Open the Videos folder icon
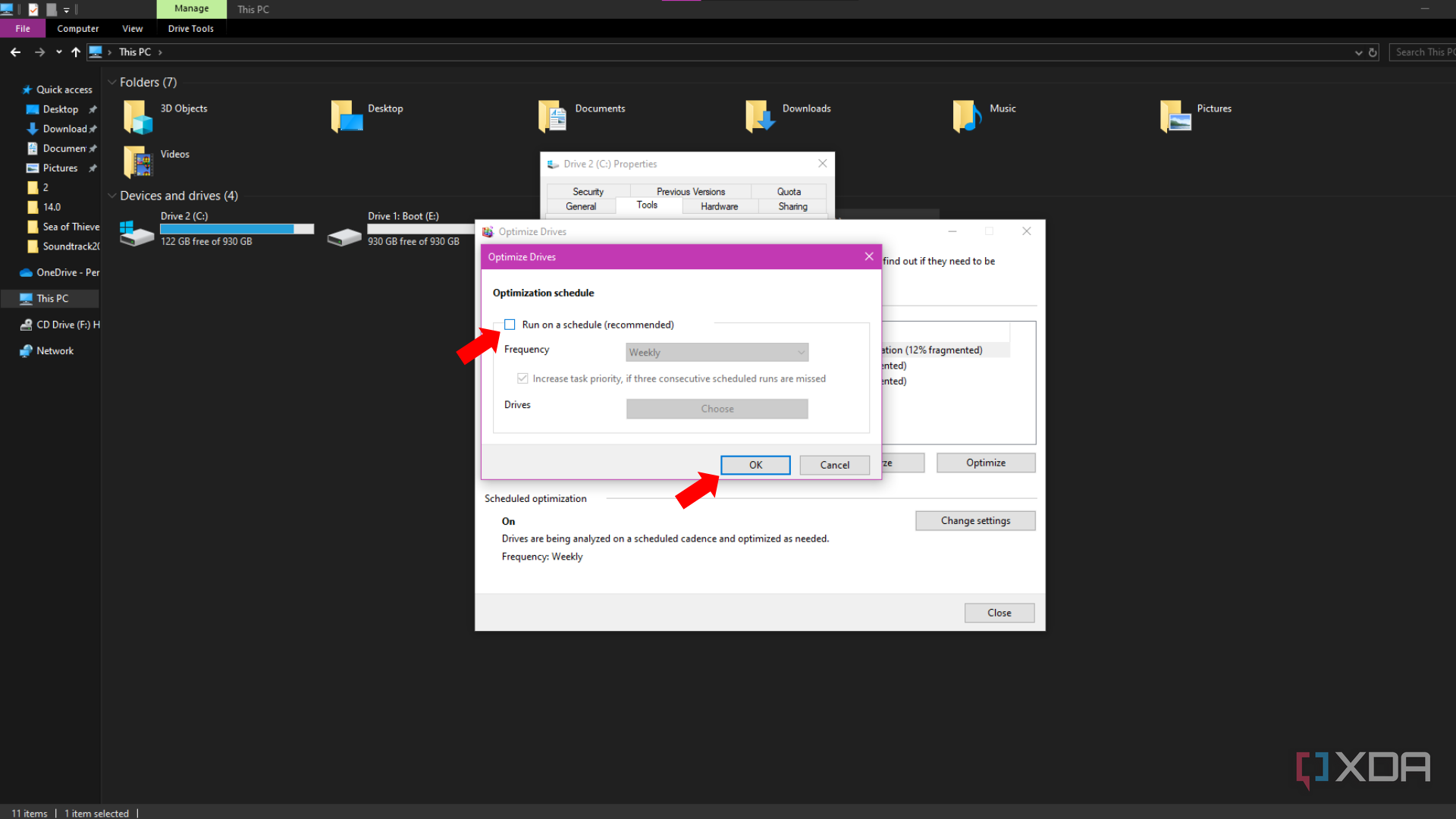1456x819 pixels. (x=137, y=161)
